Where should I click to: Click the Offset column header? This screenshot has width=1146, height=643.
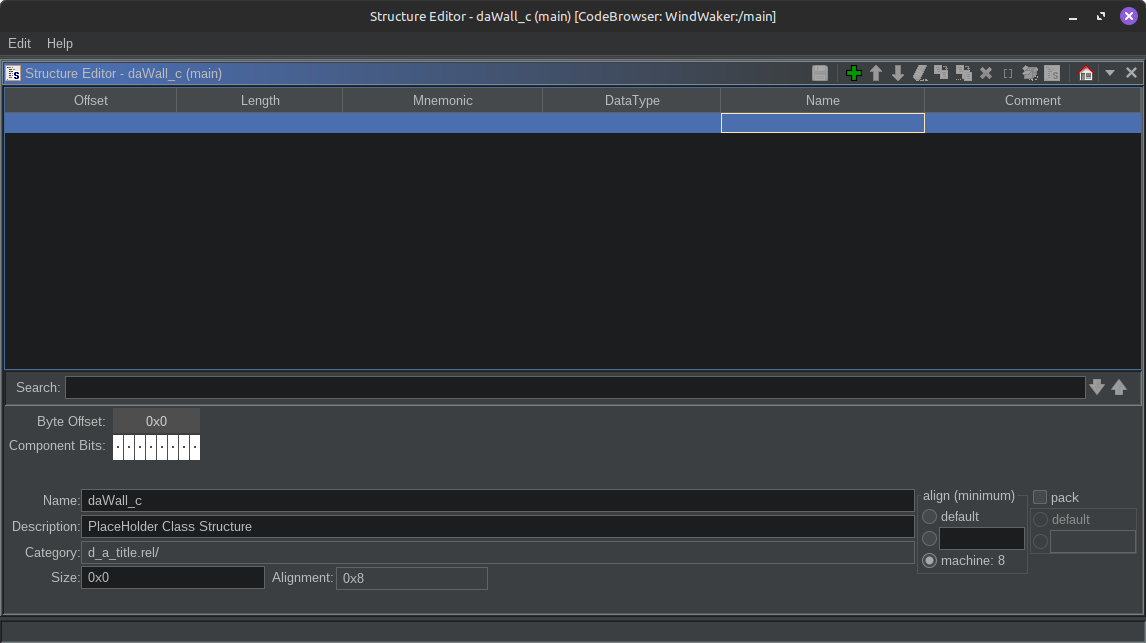click(x=91, y=101)
